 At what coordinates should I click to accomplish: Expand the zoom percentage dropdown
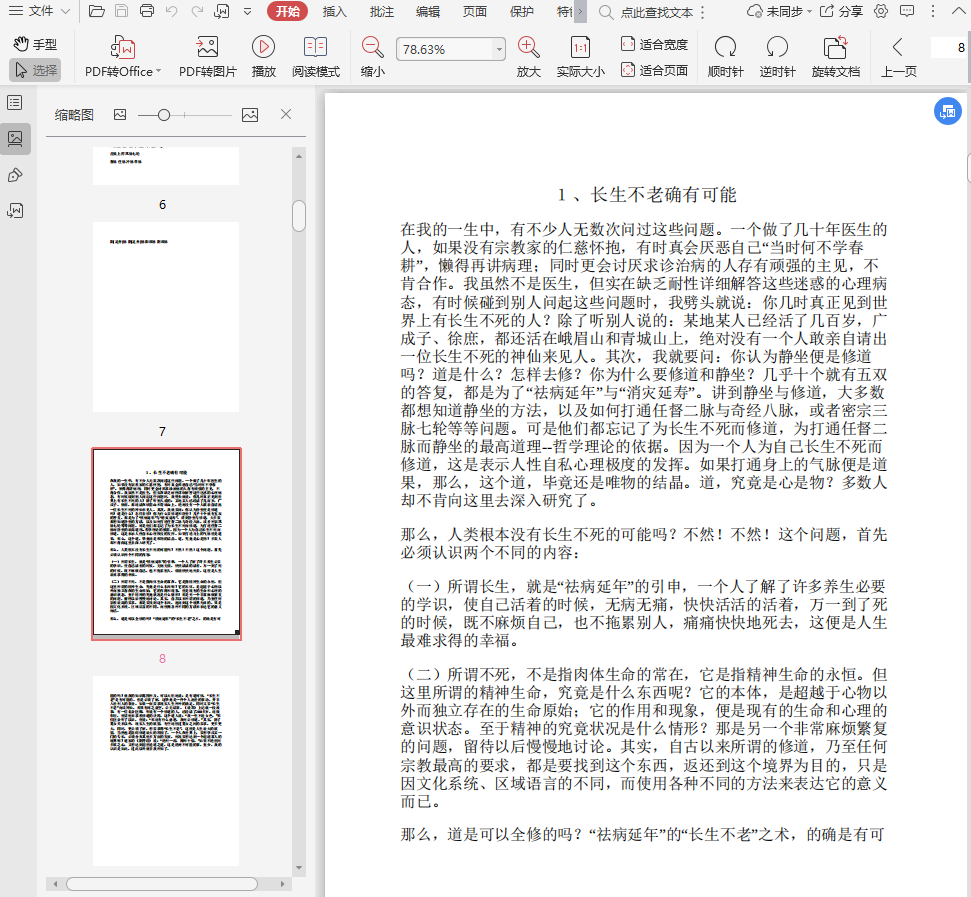click(499, 49)
